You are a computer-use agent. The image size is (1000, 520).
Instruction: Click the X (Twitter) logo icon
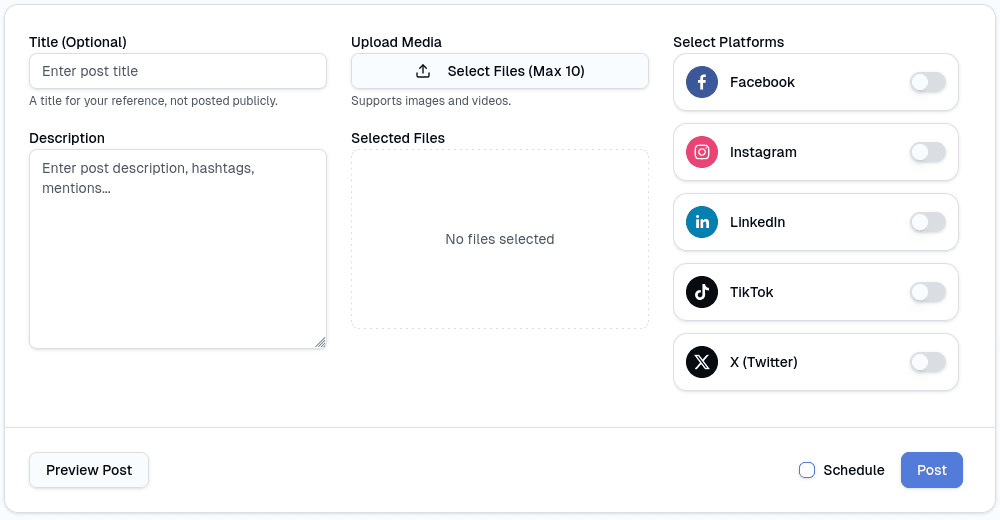pyautogui.click(x=702, y=362)
